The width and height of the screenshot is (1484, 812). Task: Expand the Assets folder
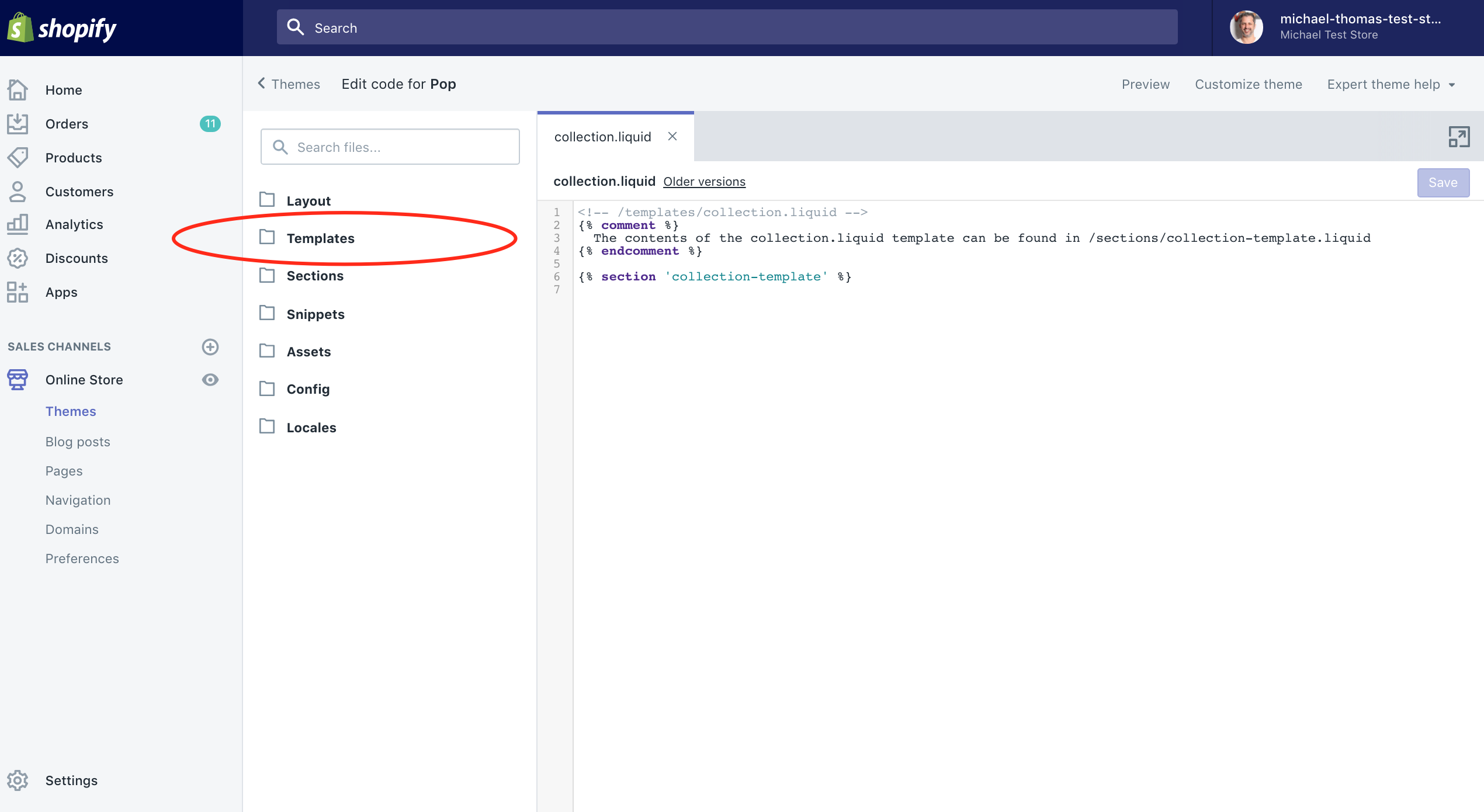(x=308, y=352)
